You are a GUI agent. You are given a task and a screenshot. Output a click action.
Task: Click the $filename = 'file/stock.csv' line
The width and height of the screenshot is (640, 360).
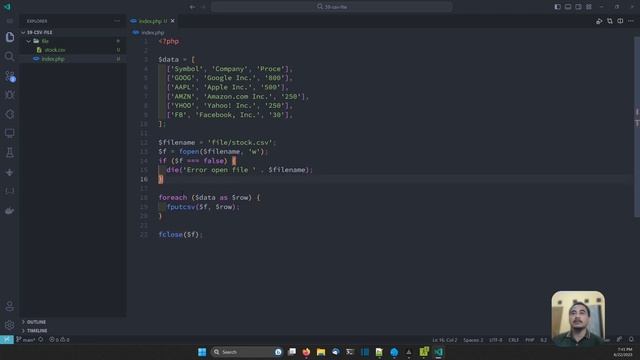click(x=217, y=142)
